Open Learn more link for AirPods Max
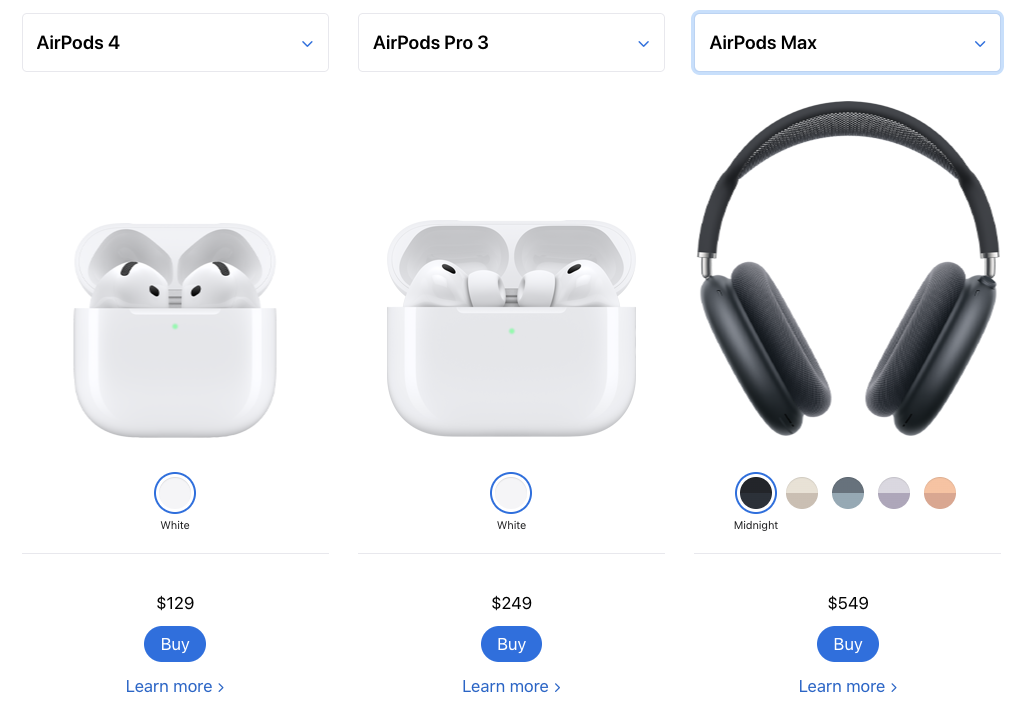This screenshot has height=726, width=1025. pos(848,687)
